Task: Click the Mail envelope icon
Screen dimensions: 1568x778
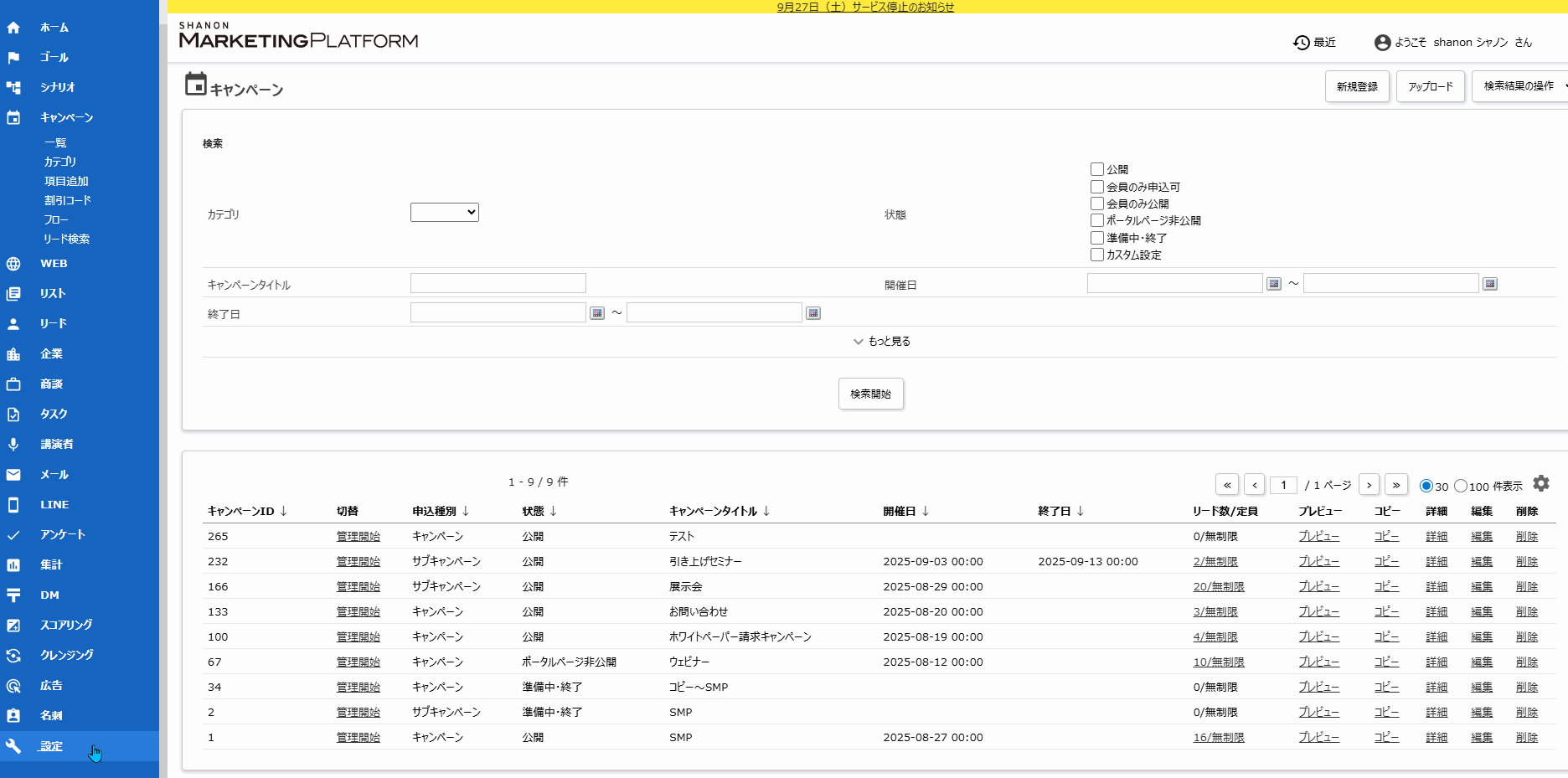Action: point(13,475)
